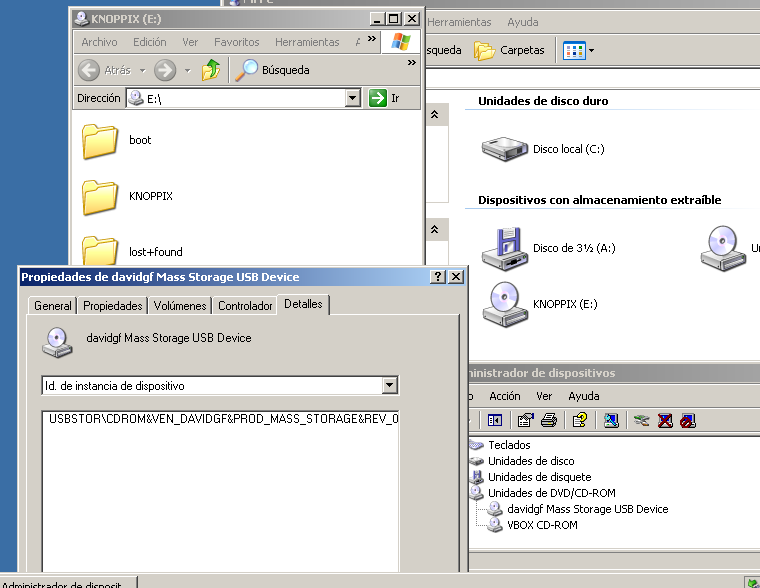Click KNOPPIX (E:) window title bar drive icon
Image resolution: width=760 pixels, height=588 pixels.
82,19
